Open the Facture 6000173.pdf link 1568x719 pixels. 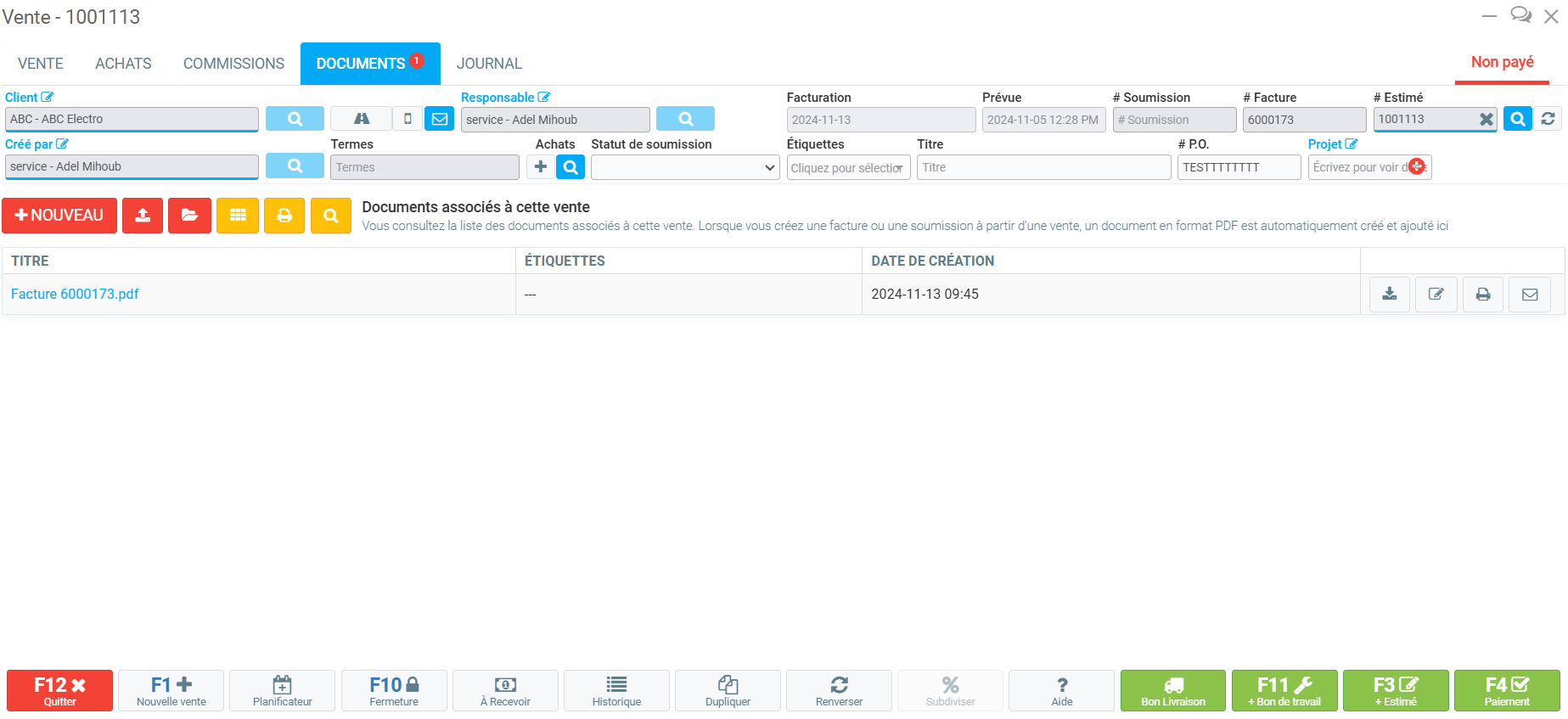coord(75,294)
